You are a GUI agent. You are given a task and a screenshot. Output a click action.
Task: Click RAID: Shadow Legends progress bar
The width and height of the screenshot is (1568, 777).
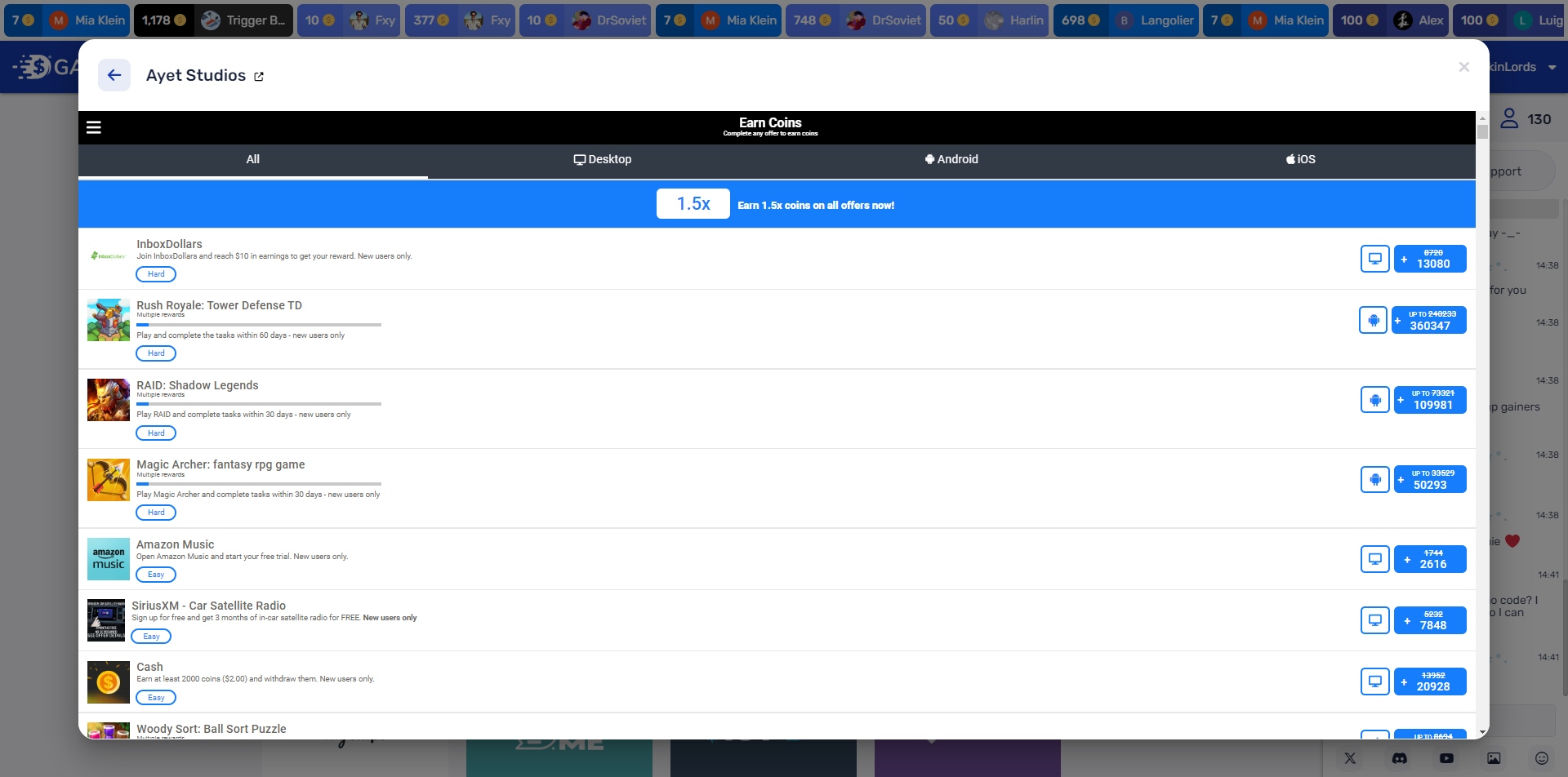(259, 404)
